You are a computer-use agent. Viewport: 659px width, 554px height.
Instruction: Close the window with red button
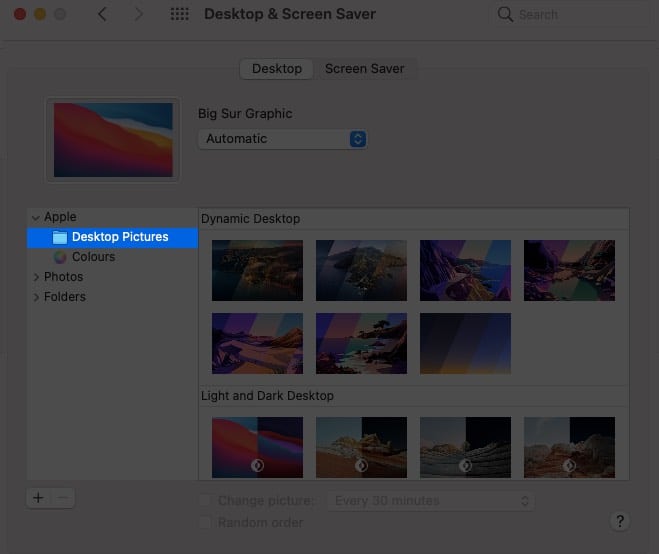[20, 14]
